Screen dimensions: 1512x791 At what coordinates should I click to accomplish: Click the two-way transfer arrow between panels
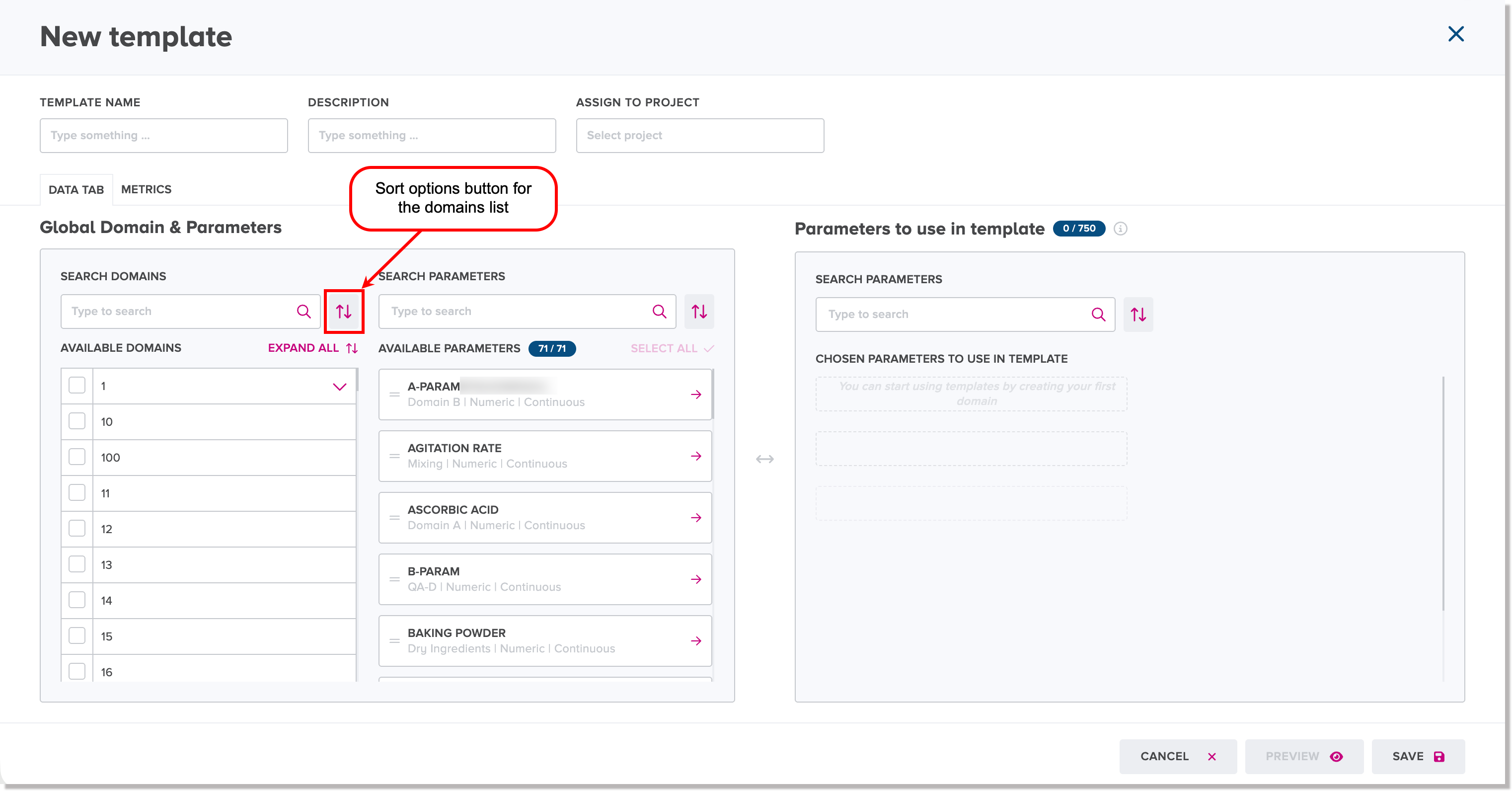point(765,459)
